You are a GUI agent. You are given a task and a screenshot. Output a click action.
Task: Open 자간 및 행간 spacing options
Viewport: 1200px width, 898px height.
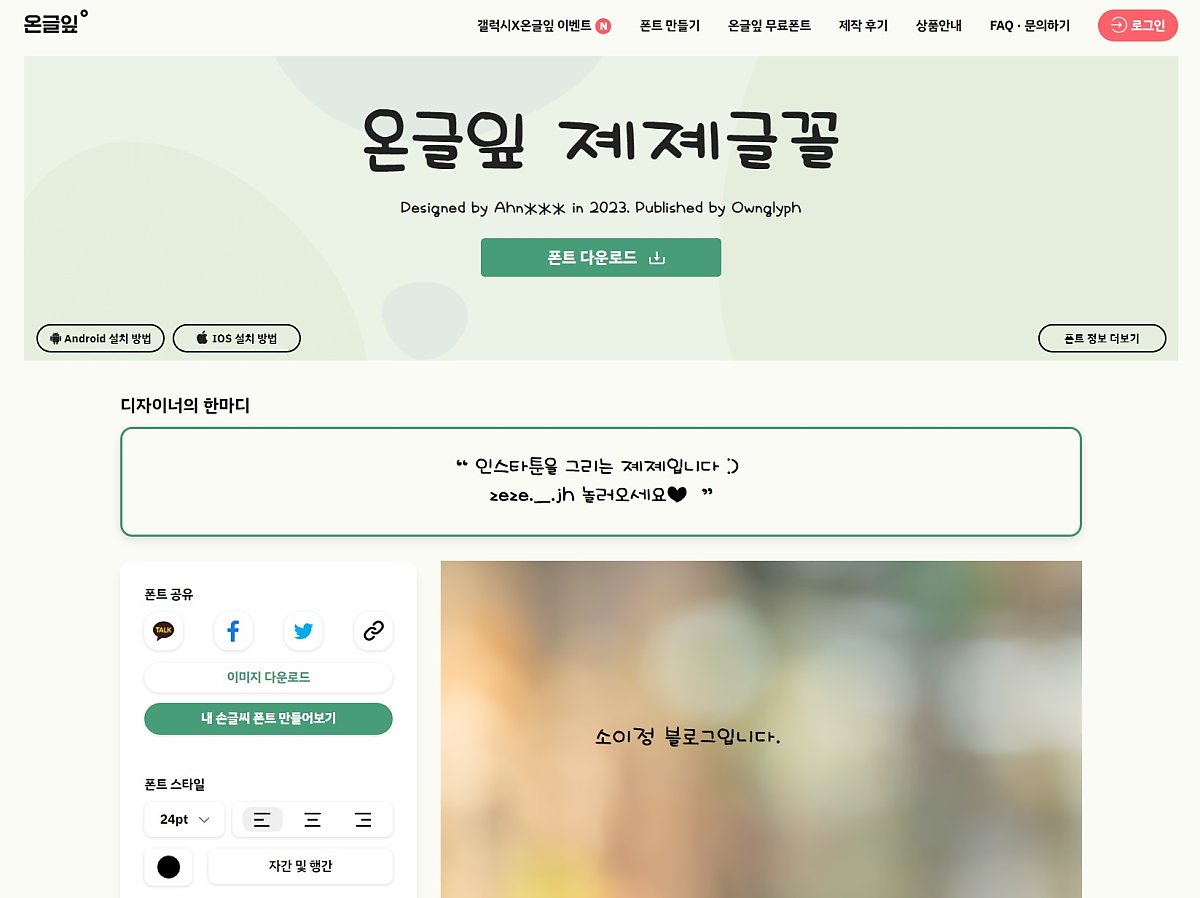pyautogui.click(x=300, y=867)
